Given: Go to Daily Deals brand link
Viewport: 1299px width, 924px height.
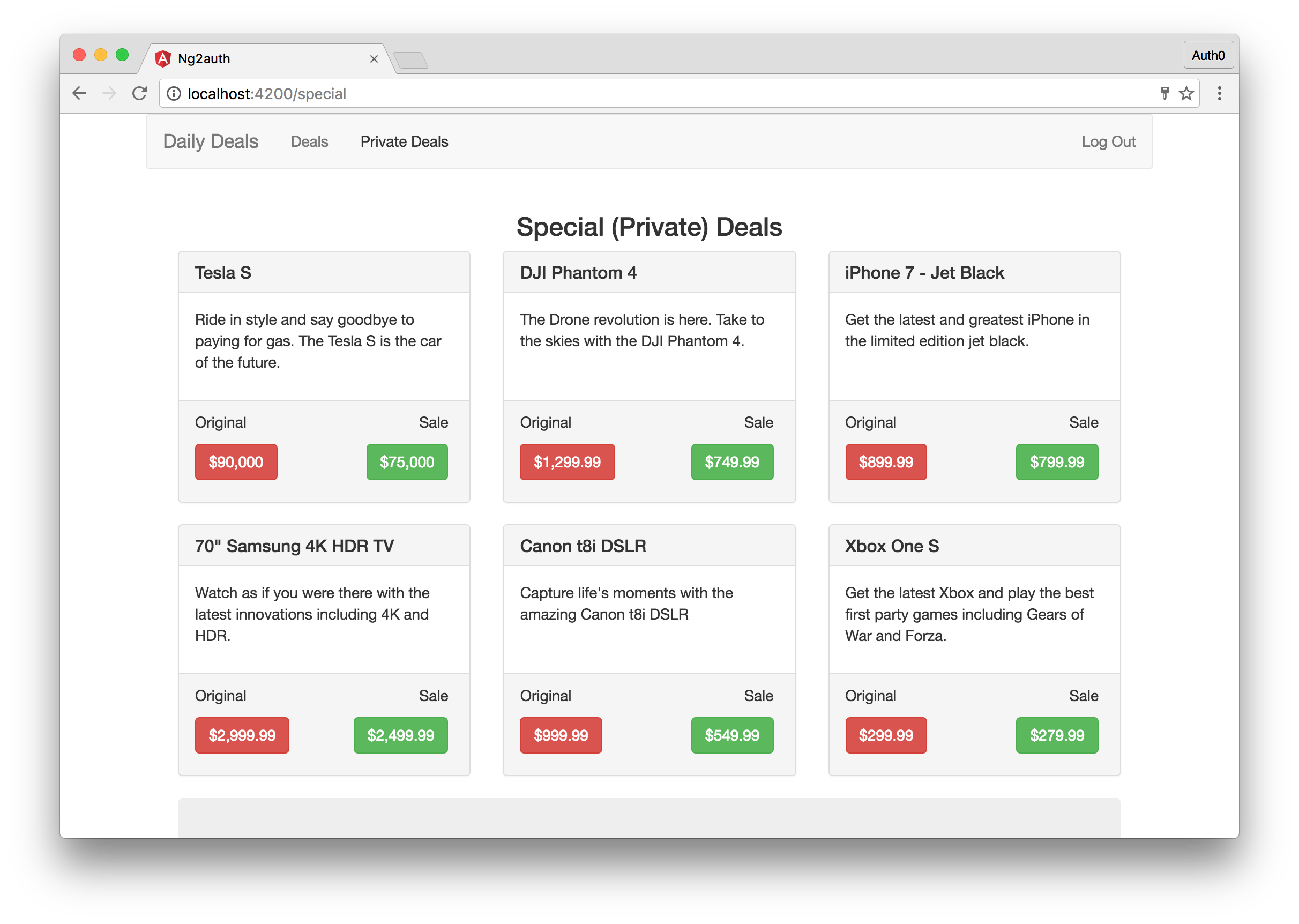Looking at the screenshot, I should [211, 141].
